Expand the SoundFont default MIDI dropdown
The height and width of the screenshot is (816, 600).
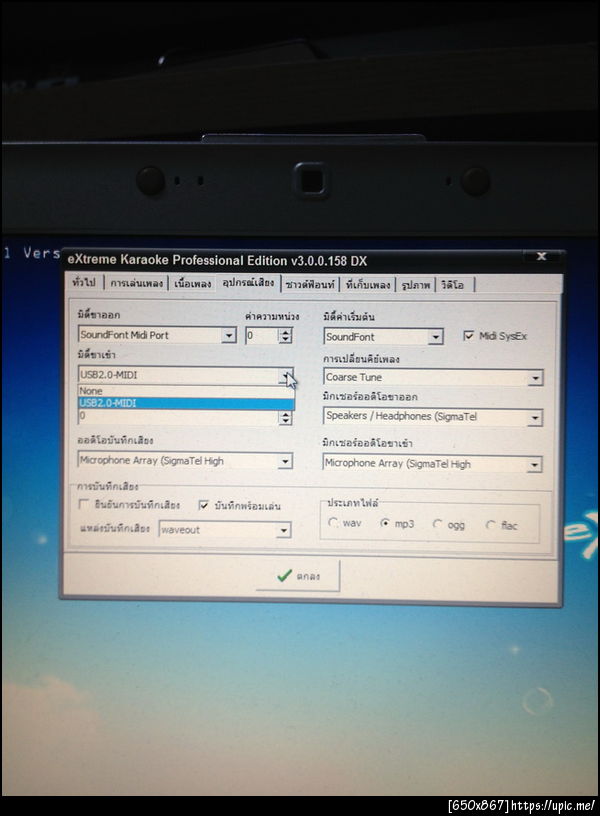pyautogui.click(x=435, y=337)
